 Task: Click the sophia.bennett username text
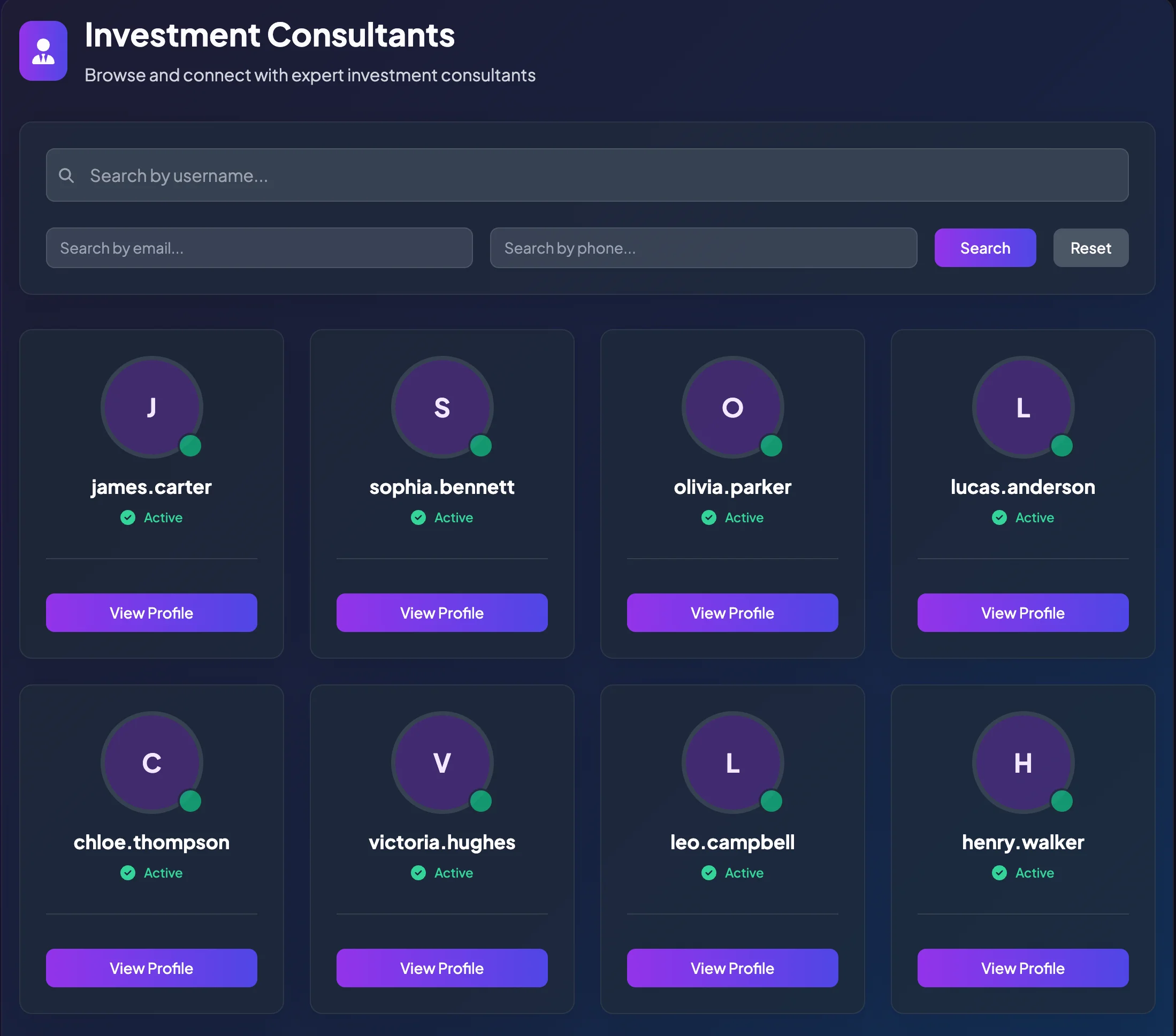click(x=442, y=487)
